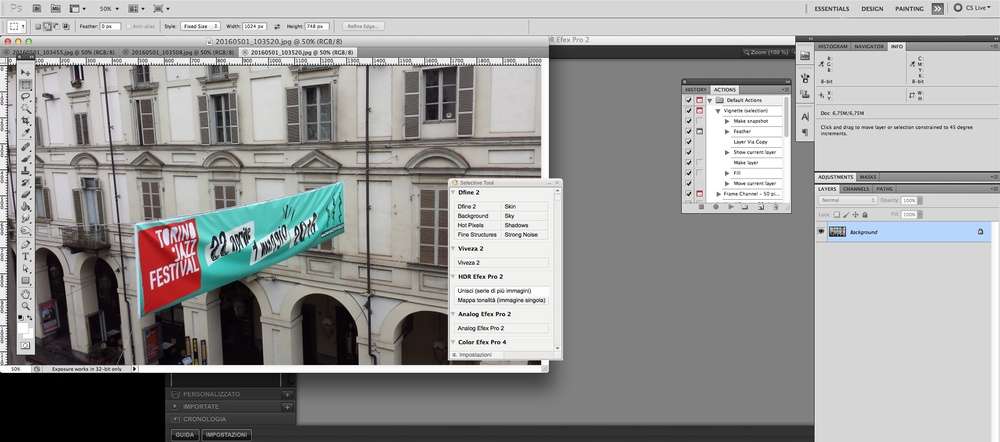The height and width of the screenshot is (442, 1000).
Task: Expand the Frame Channel action
Action: point(718,194)
